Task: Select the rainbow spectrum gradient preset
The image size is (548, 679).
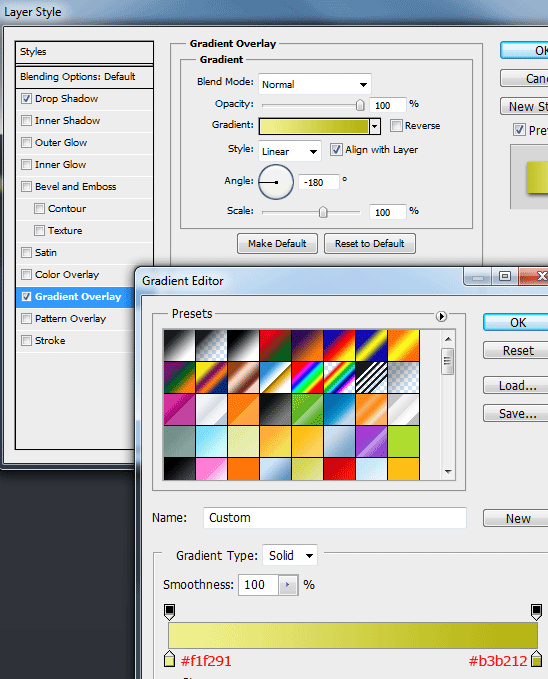Action: coord(308,378)
